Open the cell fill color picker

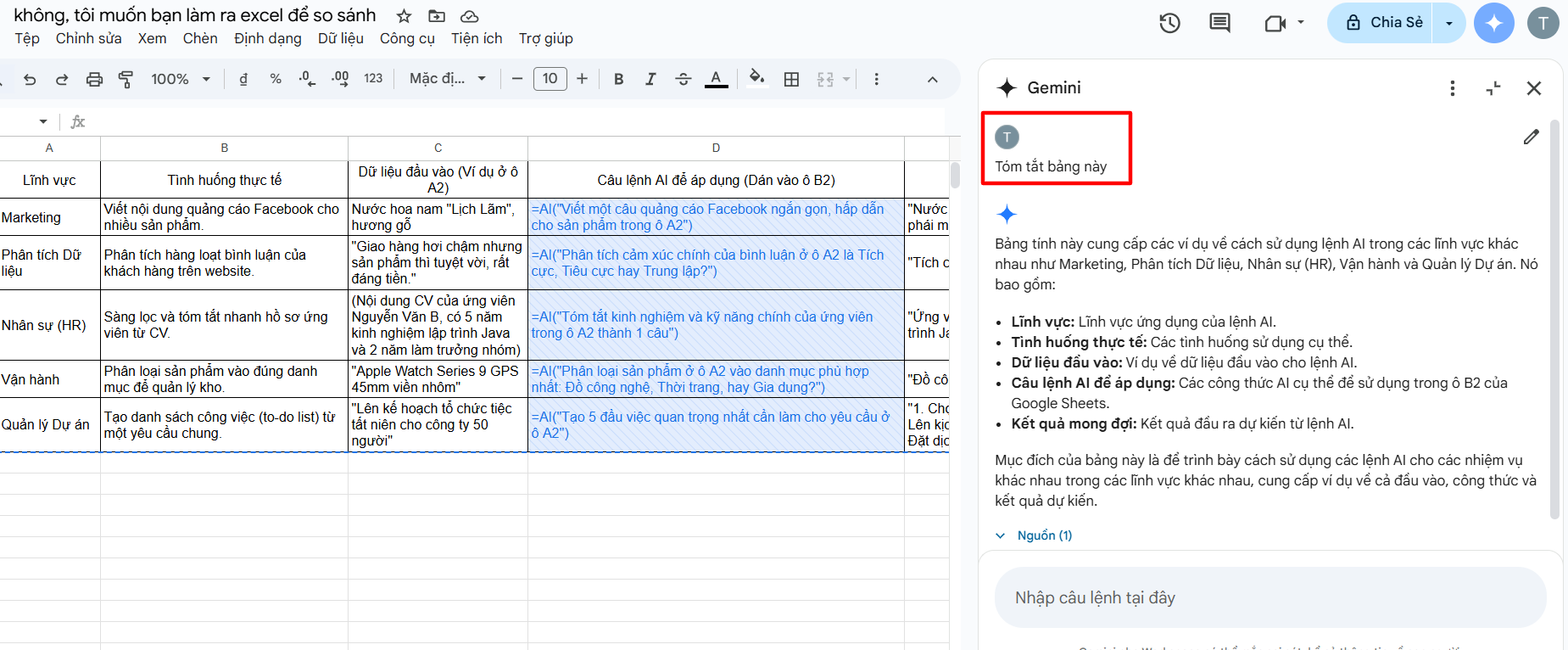[x=756, y=79]
